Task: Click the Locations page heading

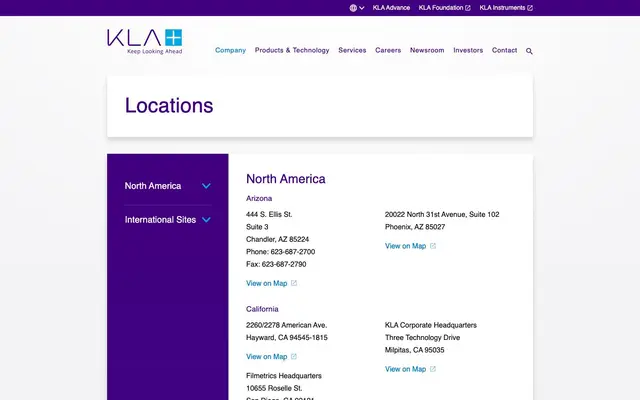Action: tap(169, 106)
